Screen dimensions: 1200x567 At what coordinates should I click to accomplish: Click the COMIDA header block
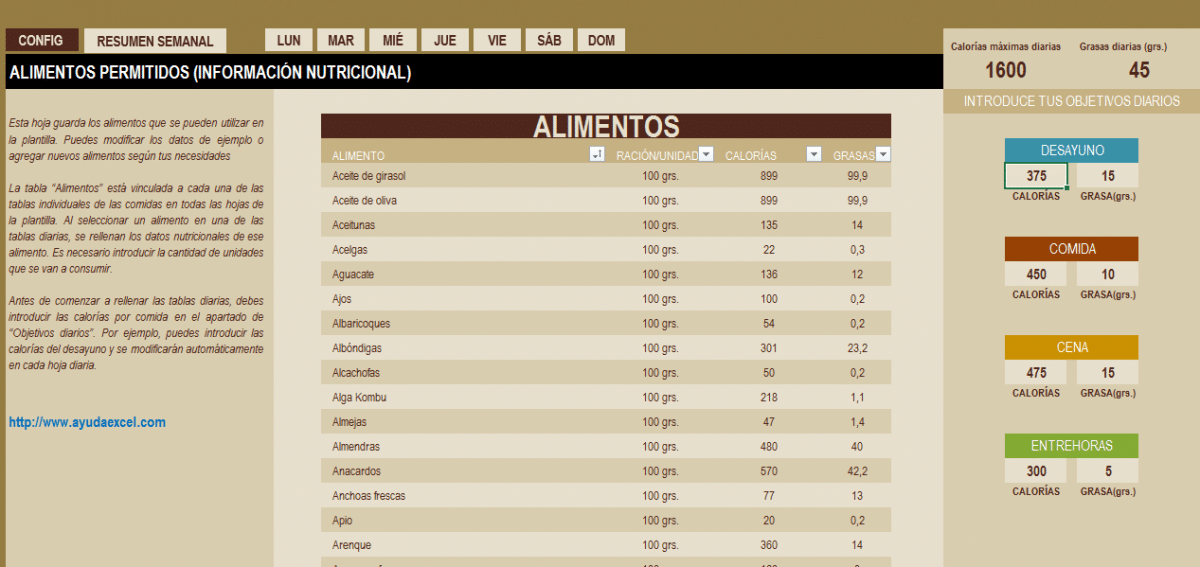pos(1072,249)
